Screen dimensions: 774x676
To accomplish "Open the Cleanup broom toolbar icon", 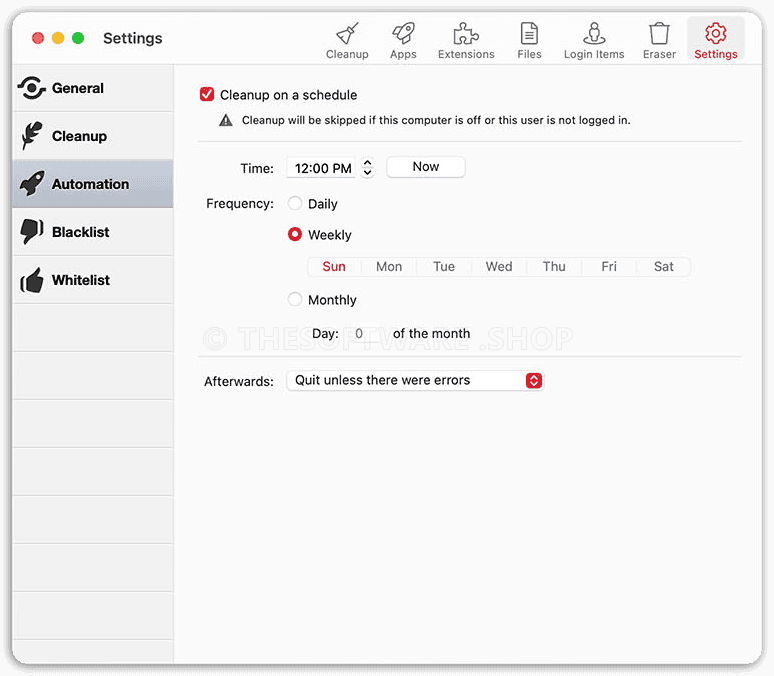I will pyautogui.click(x=347, y=34).
